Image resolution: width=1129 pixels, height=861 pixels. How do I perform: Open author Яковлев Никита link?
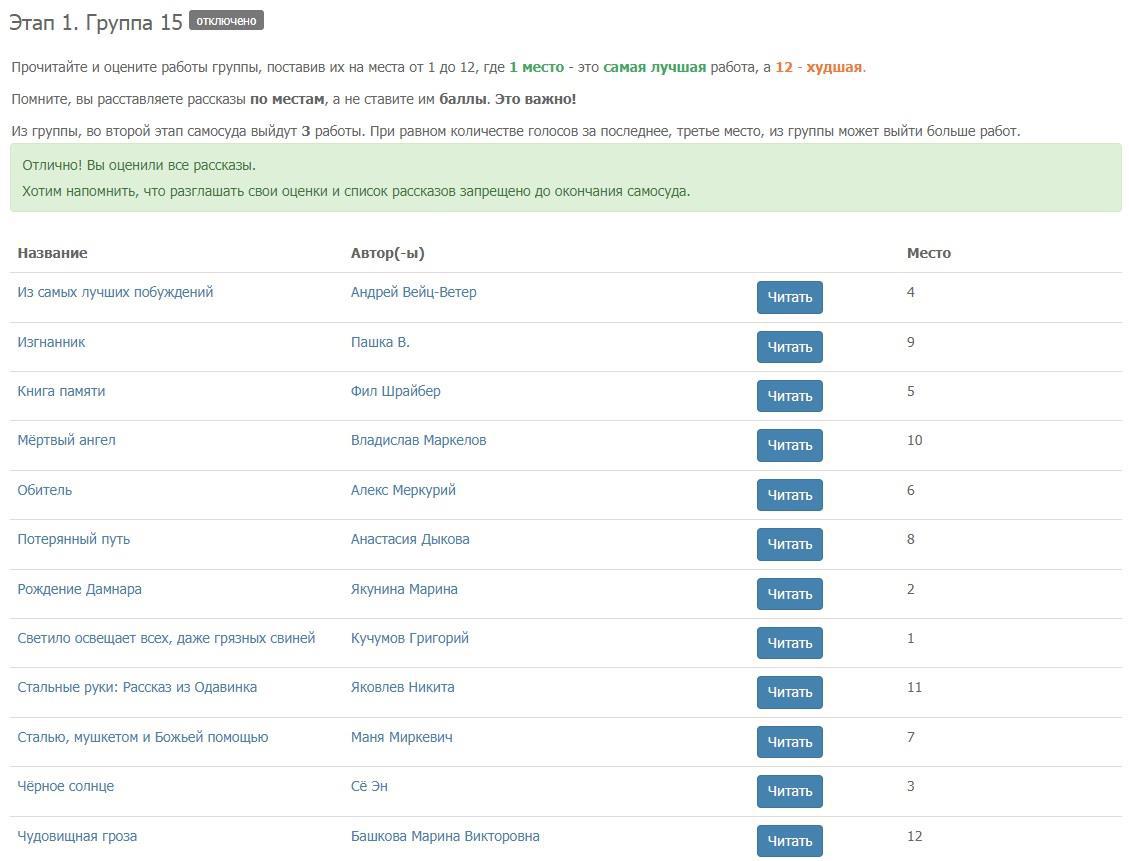pyautogui.click(x=402, y=687)
